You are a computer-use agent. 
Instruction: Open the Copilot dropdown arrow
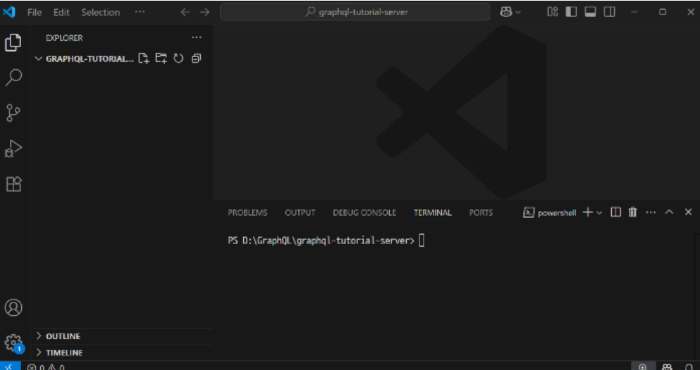click(518, 12)
